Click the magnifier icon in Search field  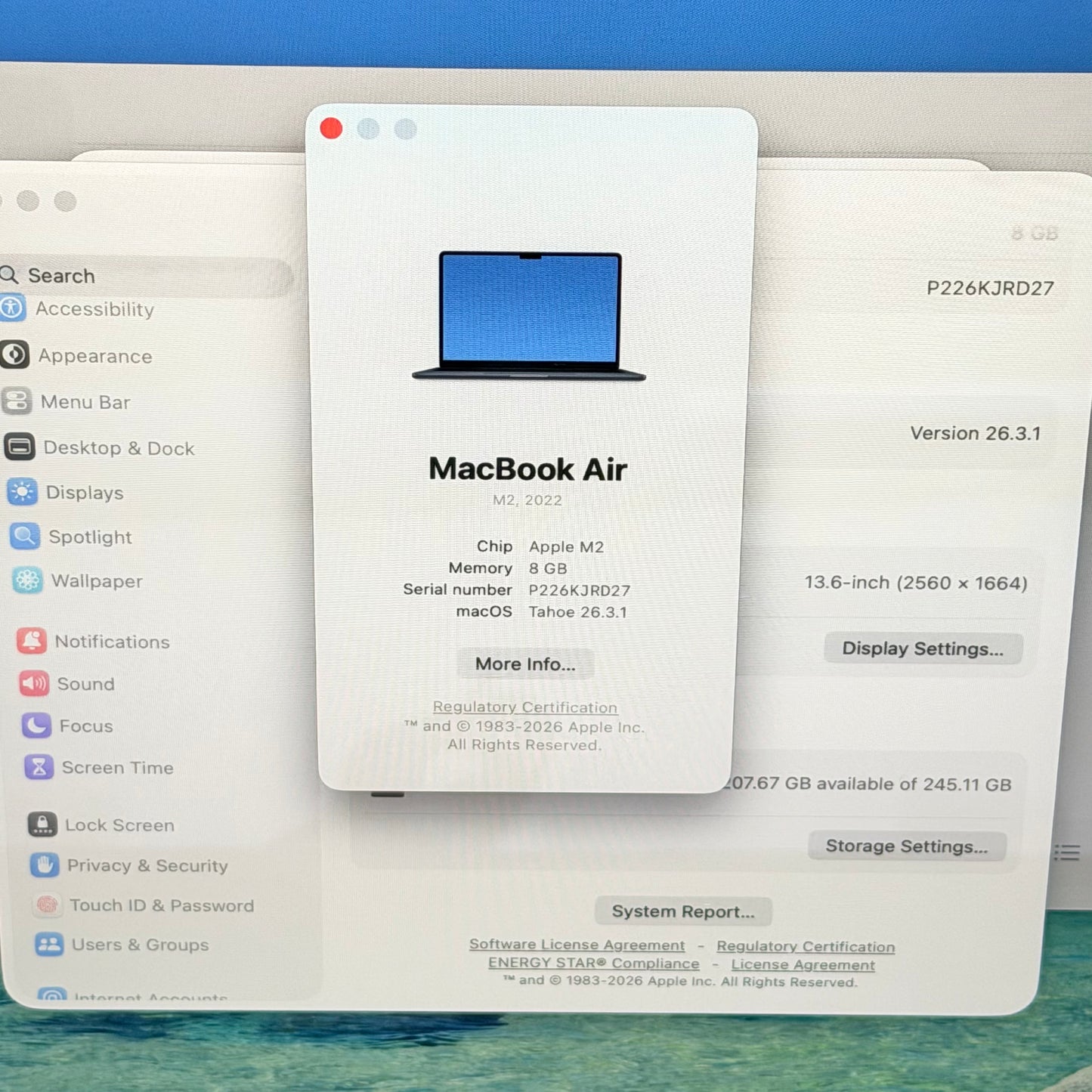(8, 274)
